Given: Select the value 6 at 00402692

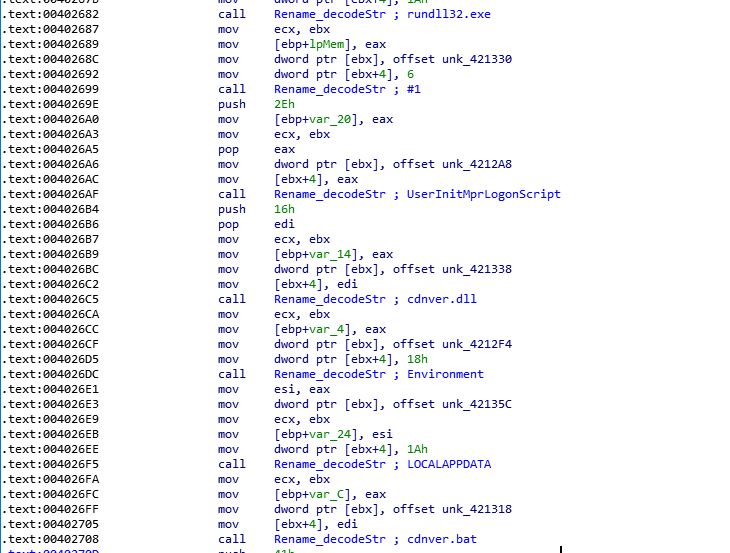Looking at the screenshot, I should (410, 74).
